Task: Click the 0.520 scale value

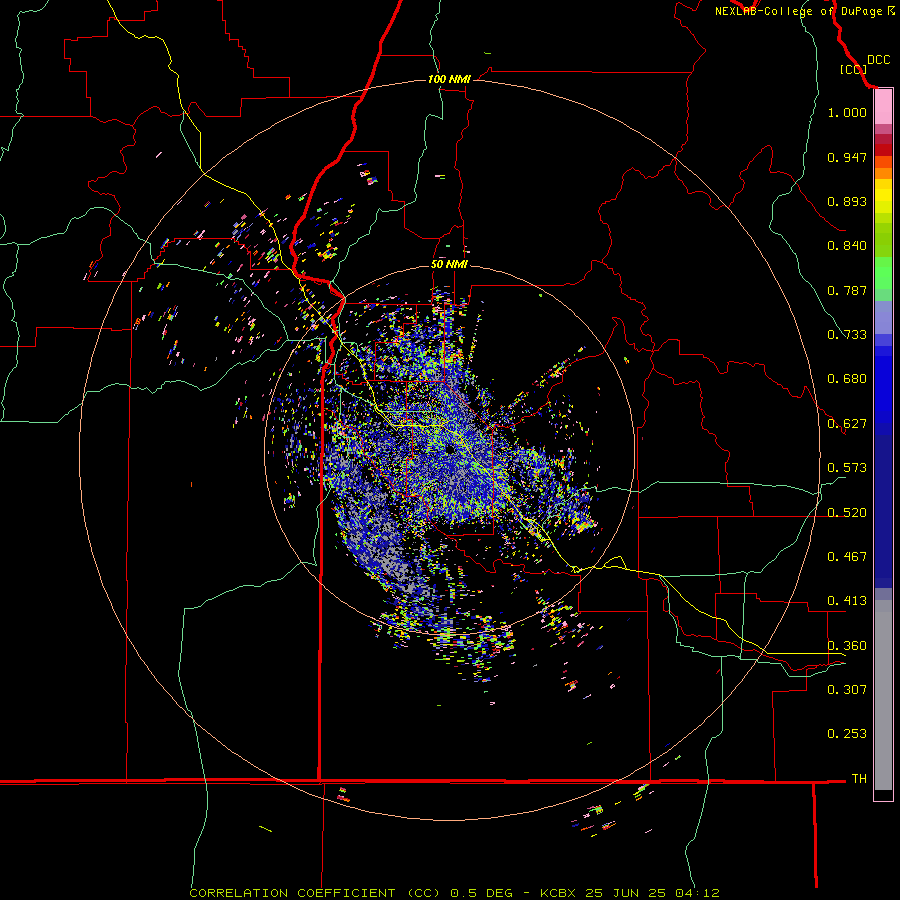Action: (x=847, y=513)
